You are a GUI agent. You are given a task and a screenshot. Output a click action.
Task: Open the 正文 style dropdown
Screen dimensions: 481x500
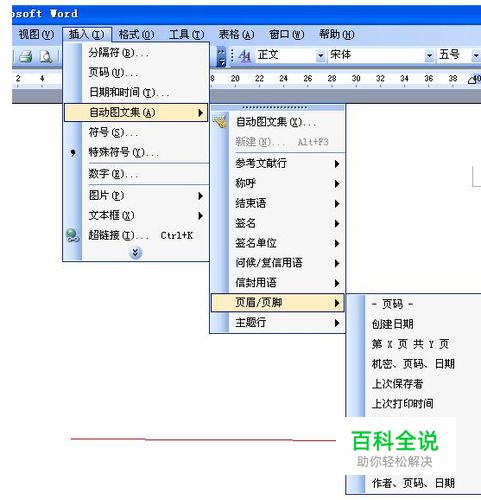[x=320, y=56]
